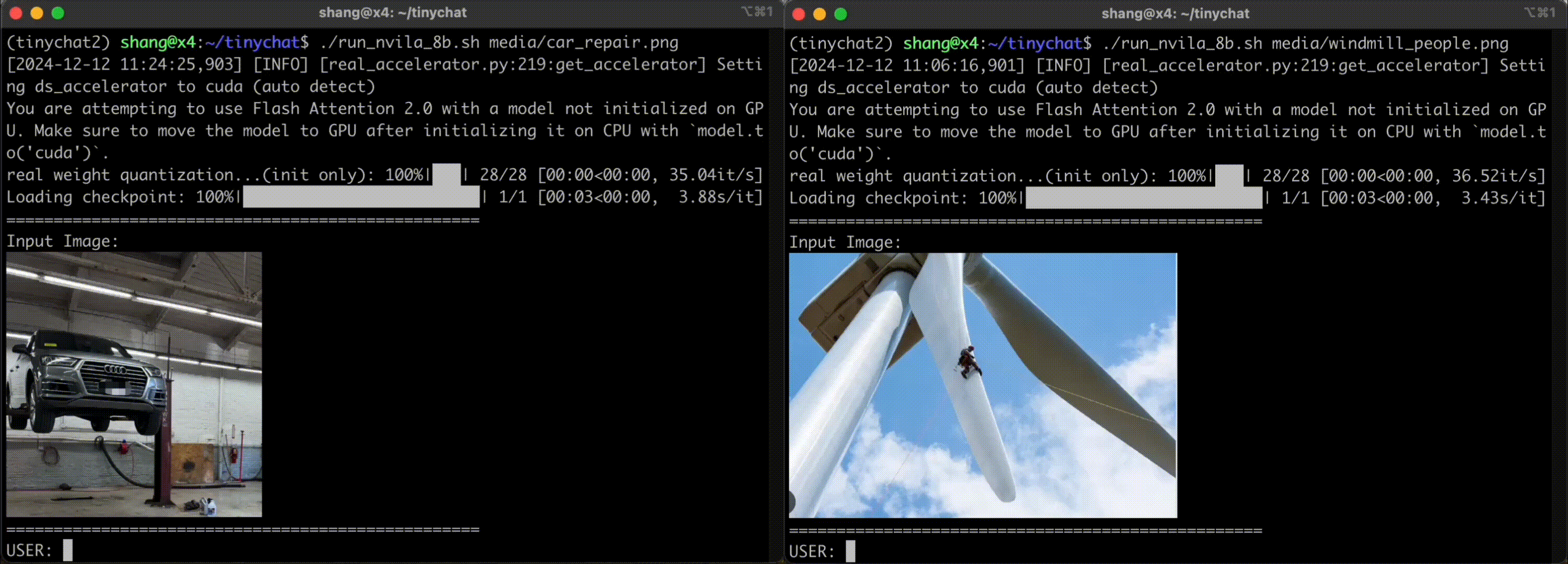Click the 'Loading checkpoint' progress bar in right terminal
The height and width of the screenshot is (564, 1568).
[x=1144, y=198]
